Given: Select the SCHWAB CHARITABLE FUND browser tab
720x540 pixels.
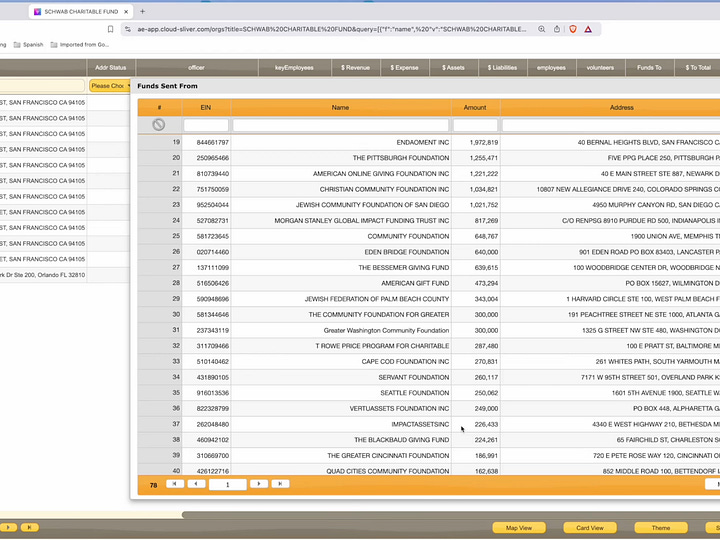Looking at the screenshot, I should [x=81, y=11].
